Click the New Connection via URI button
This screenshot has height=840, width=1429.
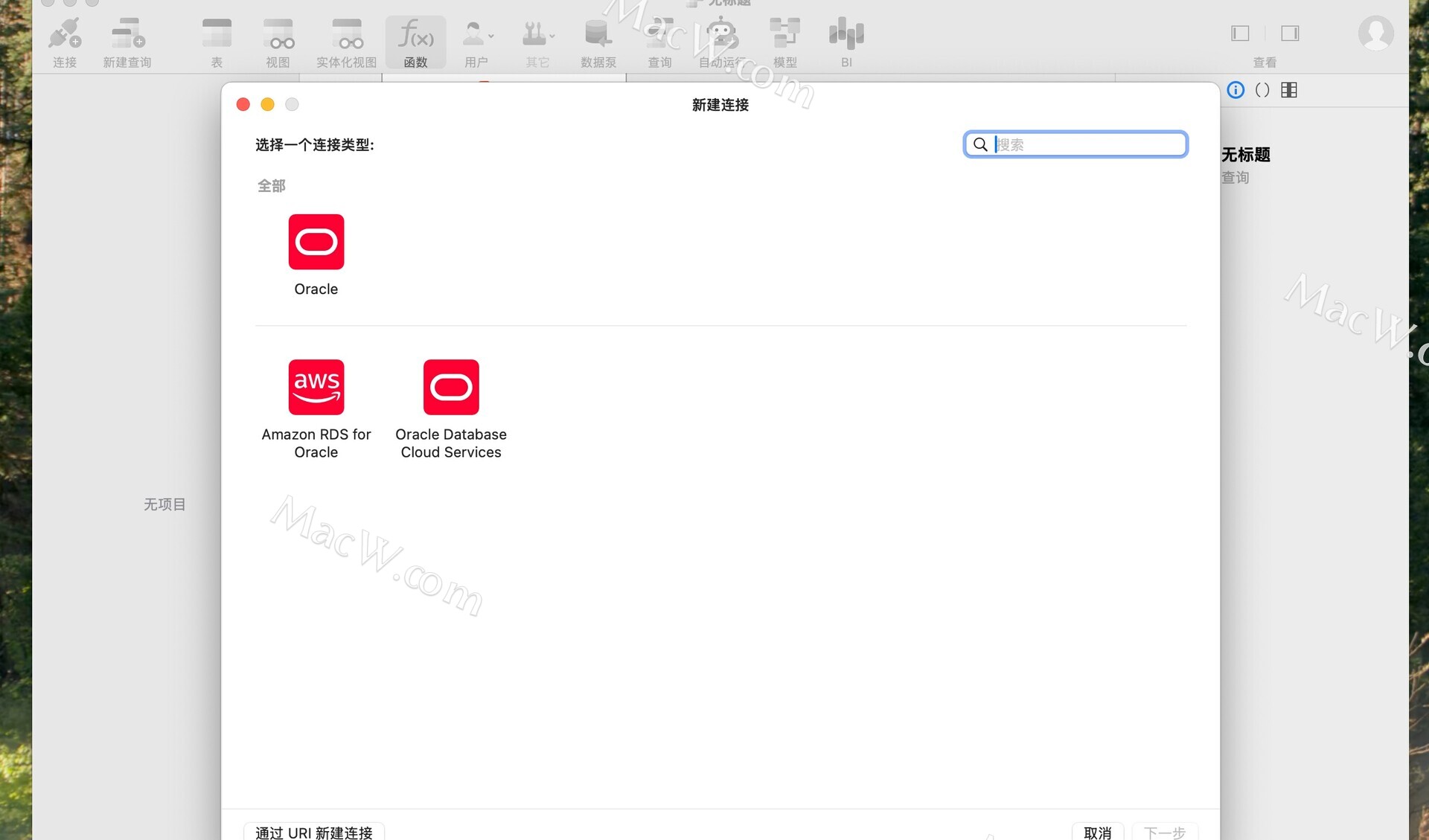tap(314, 833)
